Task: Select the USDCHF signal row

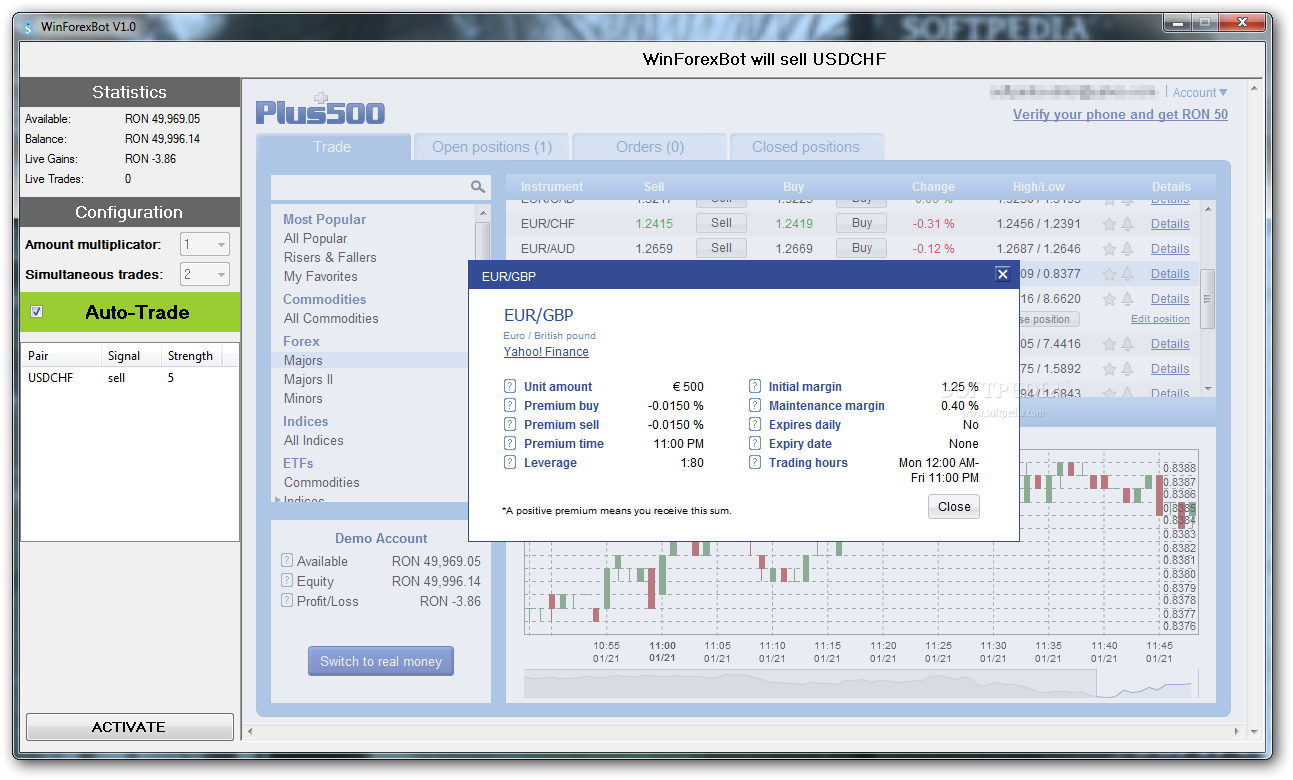Action: [x=130, y=378]
